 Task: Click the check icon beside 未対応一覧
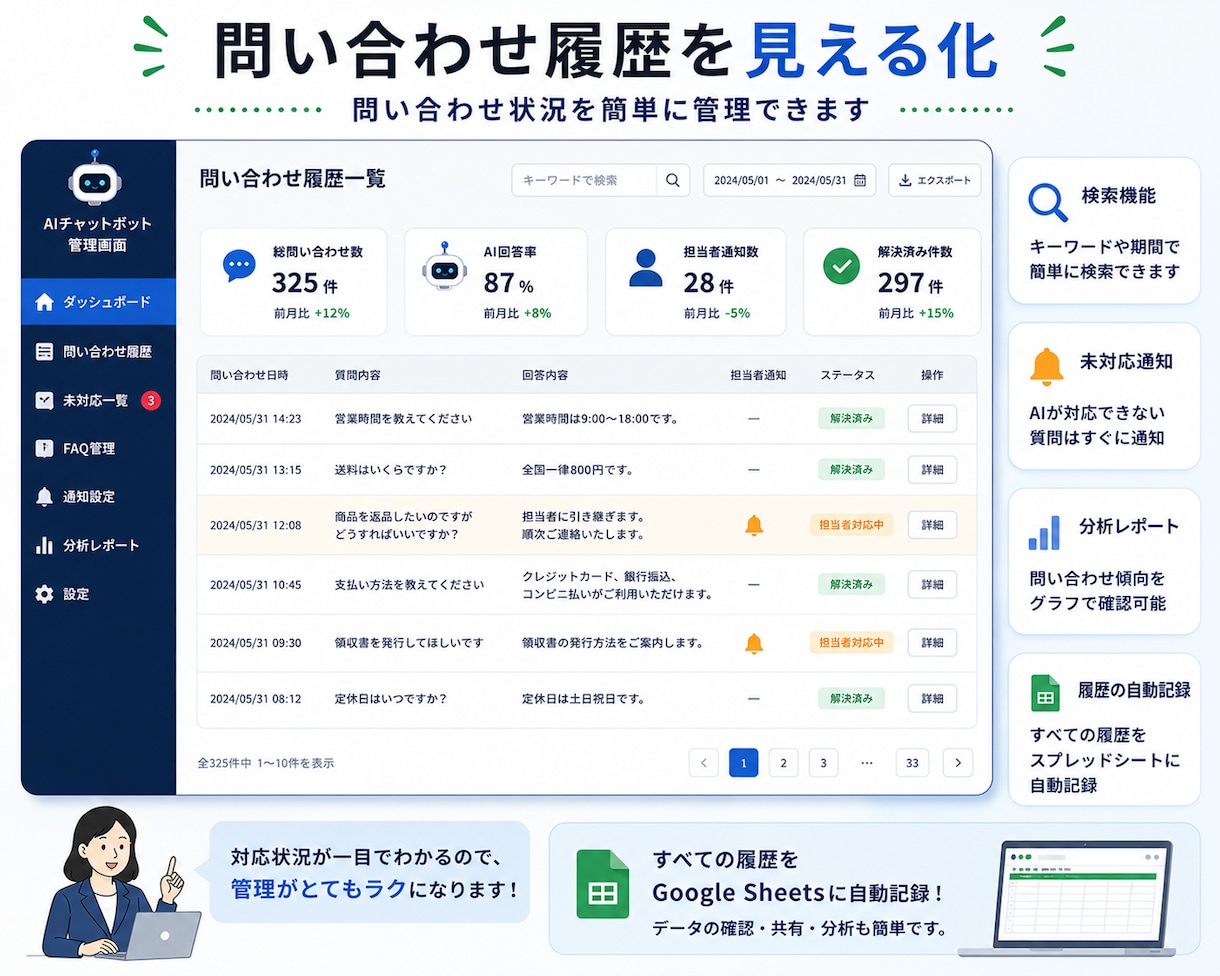click(43, 400)
